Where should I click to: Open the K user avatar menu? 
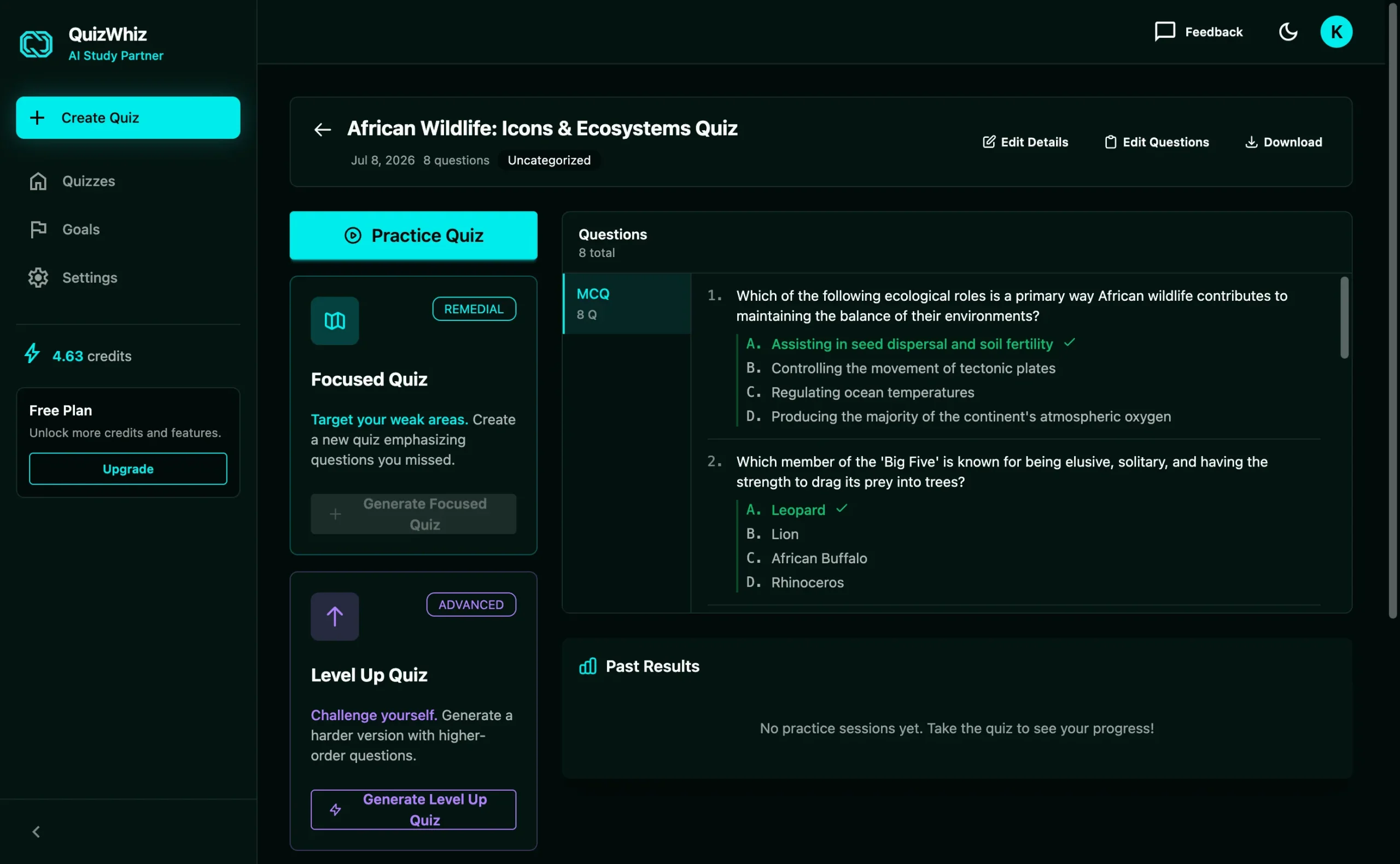(x=1335, y=31)
